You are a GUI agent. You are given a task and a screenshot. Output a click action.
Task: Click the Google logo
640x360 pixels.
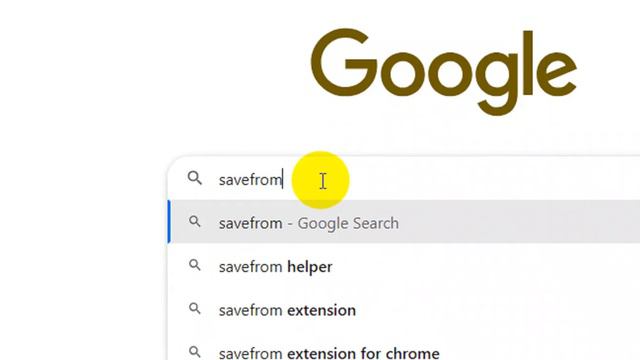tap(444, 71)
